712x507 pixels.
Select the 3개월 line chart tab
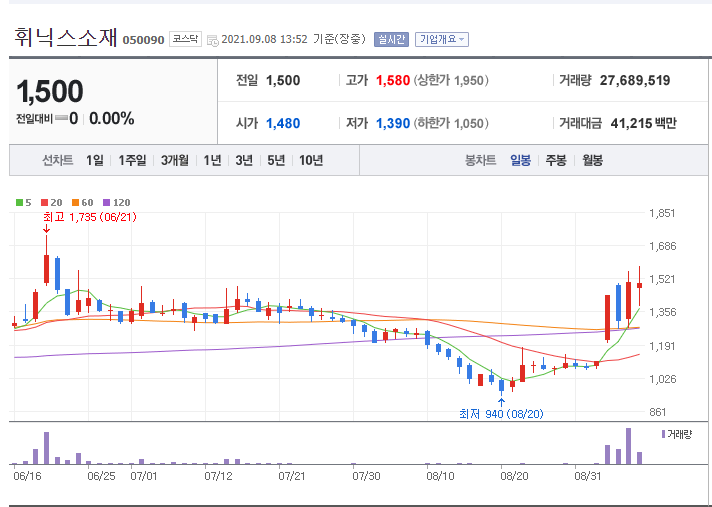(174, 160)
